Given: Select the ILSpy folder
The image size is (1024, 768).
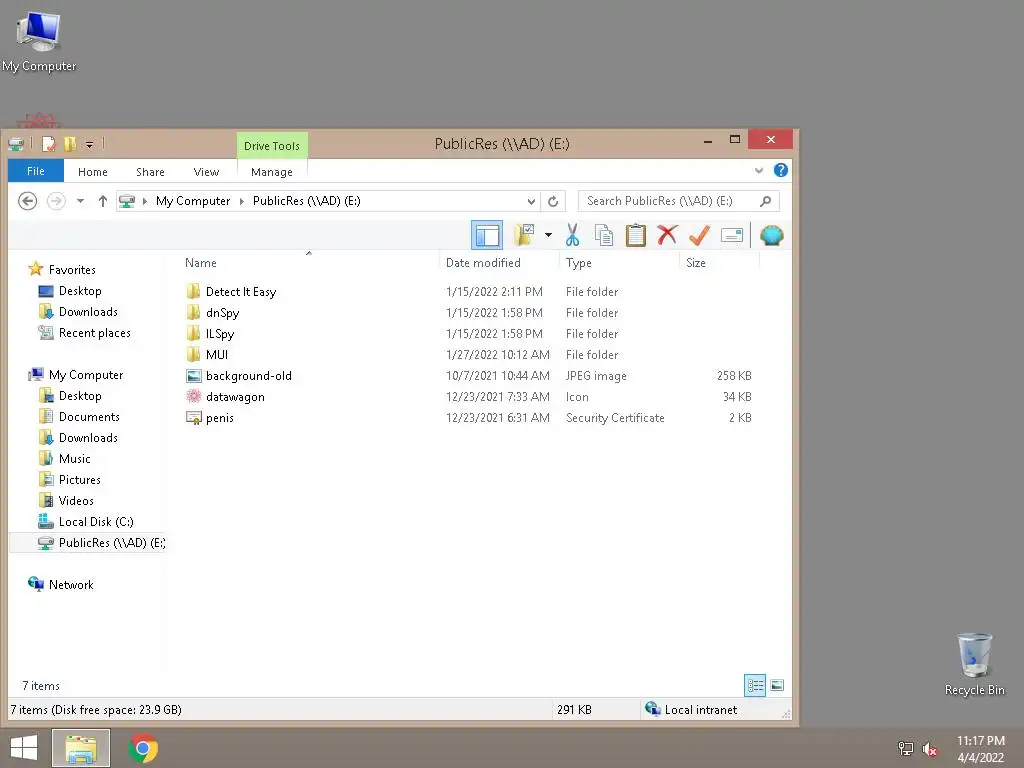Looking at the screenshot, I should (219, 334).
